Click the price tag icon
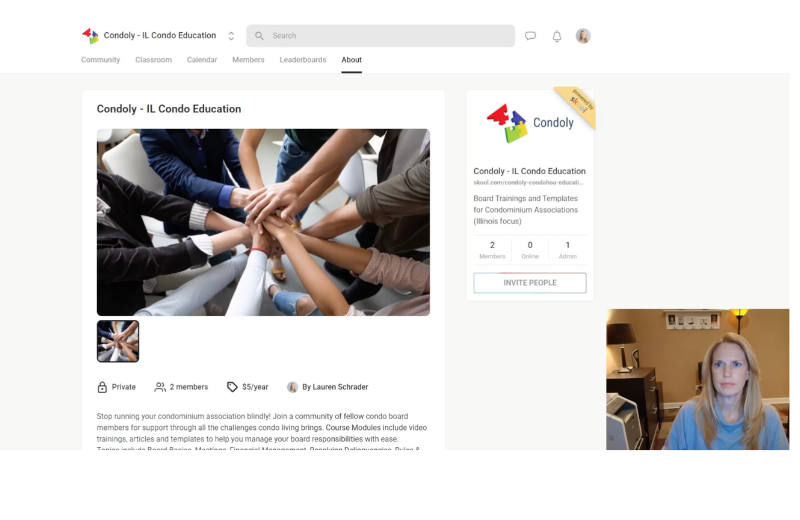Viewport: 800px width, 520px height. [232, 387]
